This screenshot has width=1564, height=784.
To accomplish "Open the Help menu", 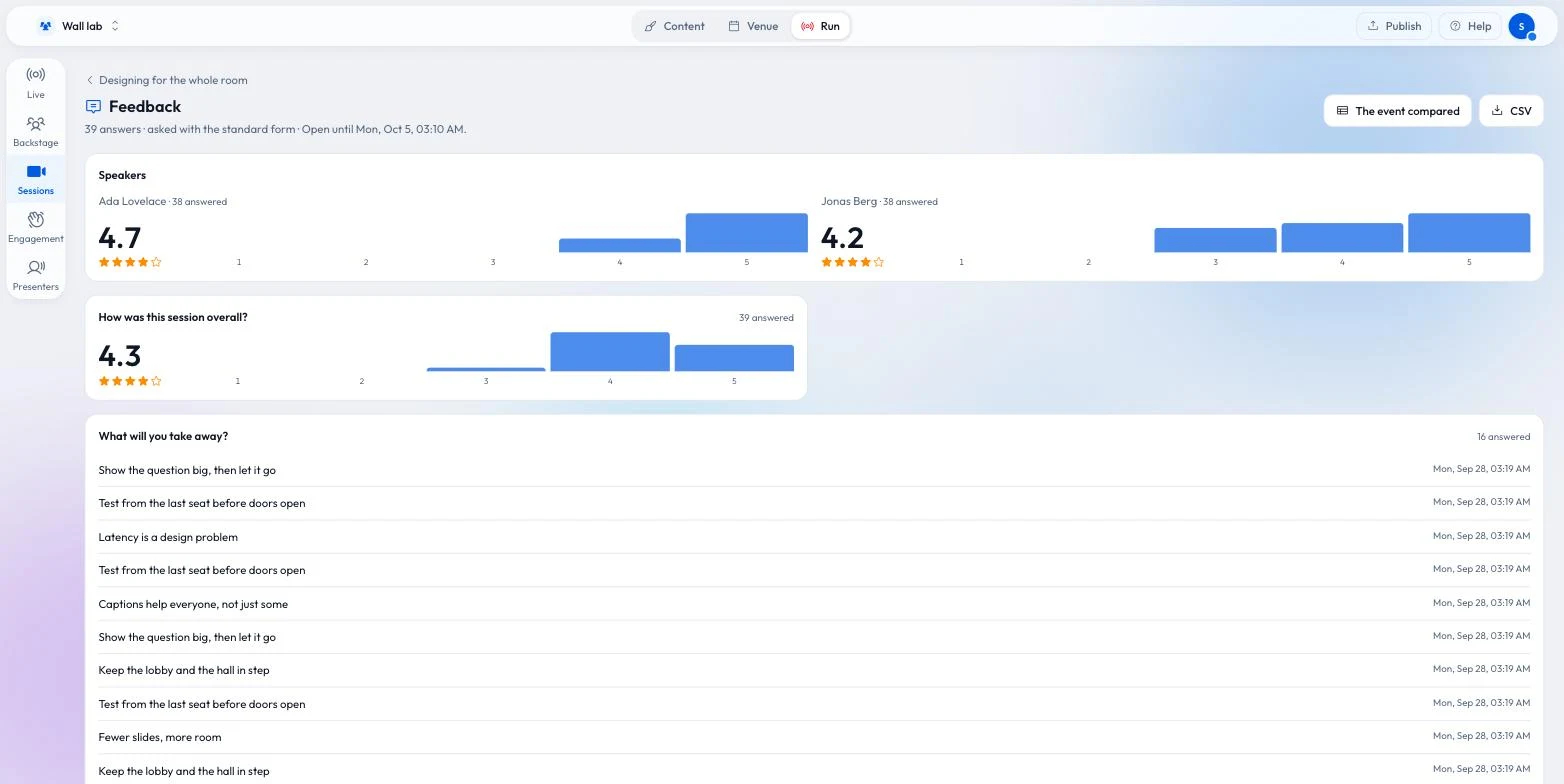I will point(1470,26).
